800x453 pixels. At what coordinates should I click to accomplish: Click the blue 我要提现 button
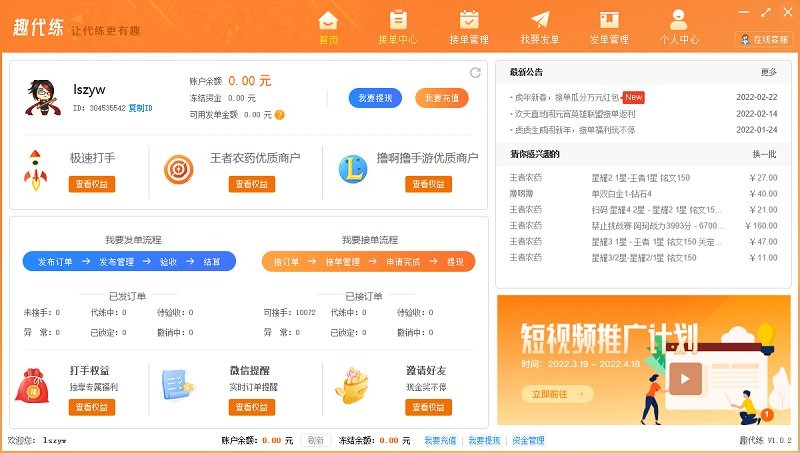pos(375,98)
